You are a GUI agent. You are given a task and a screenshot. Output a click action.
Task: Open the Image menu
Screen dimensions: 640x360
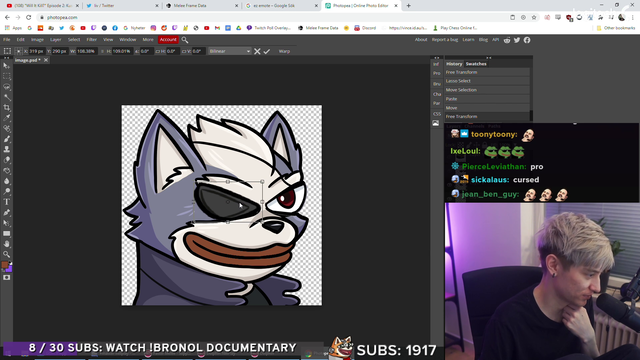click(37, 40)
